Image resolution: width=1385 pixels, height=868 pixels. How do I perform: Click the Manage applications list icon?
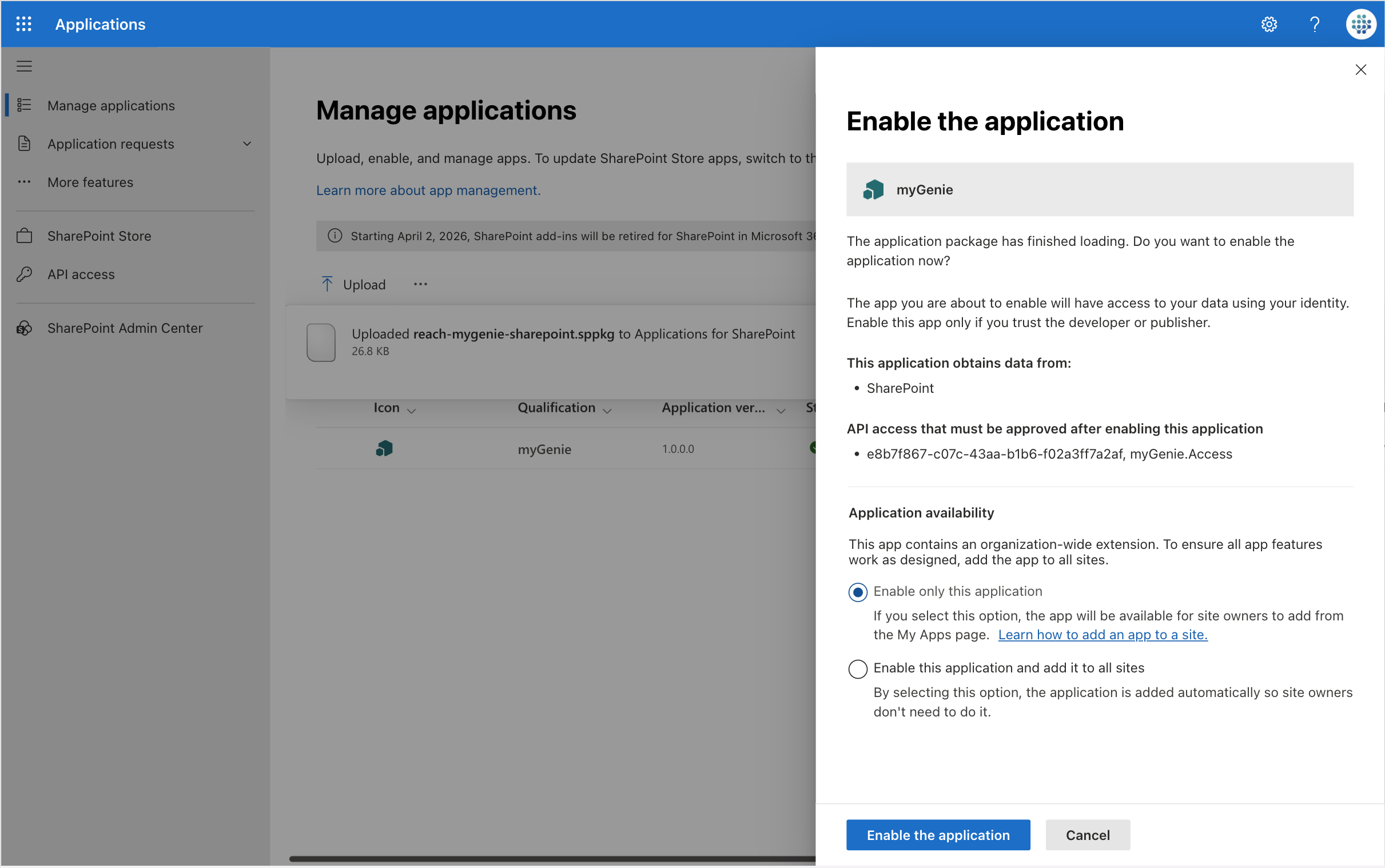click(x=24, y=105)
